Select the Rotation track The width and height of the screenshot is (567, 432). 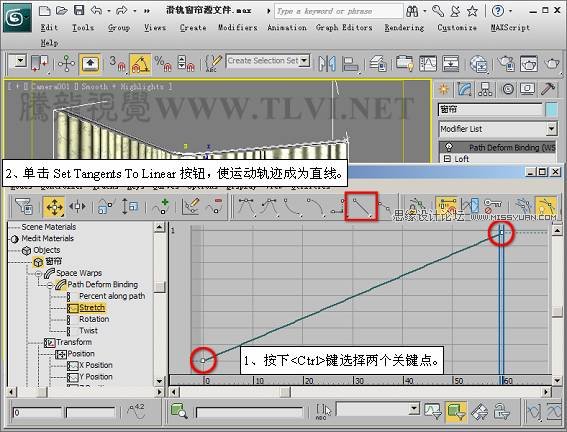coord(94,319)
